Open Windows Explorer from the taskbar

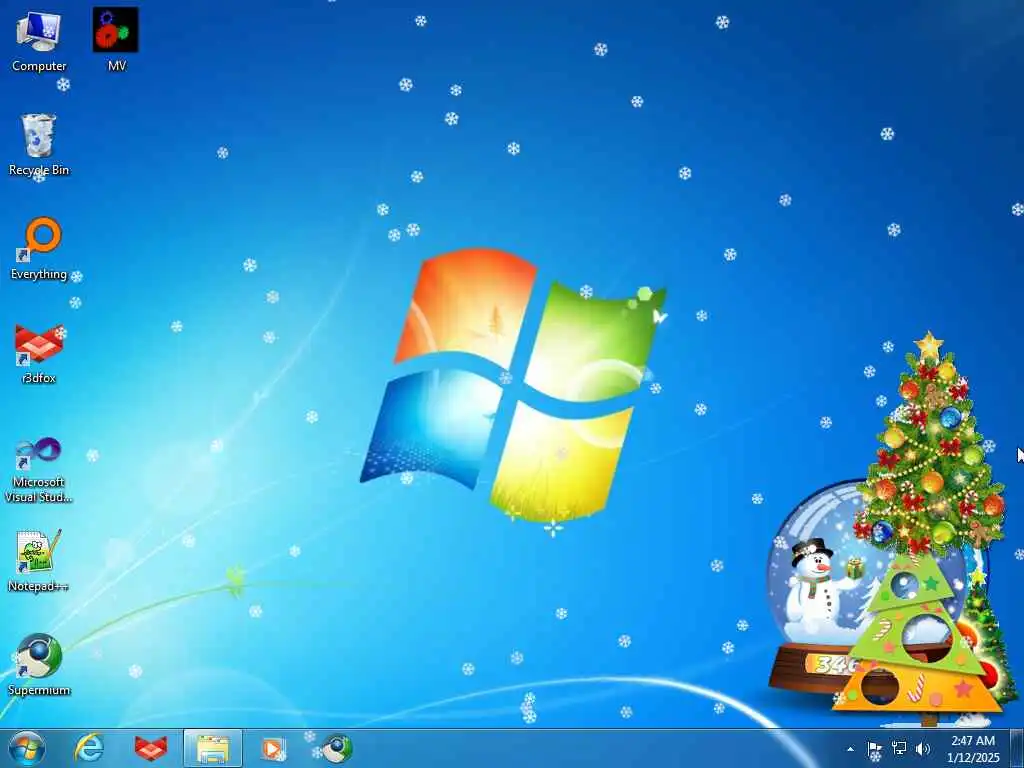click(213, 748)
